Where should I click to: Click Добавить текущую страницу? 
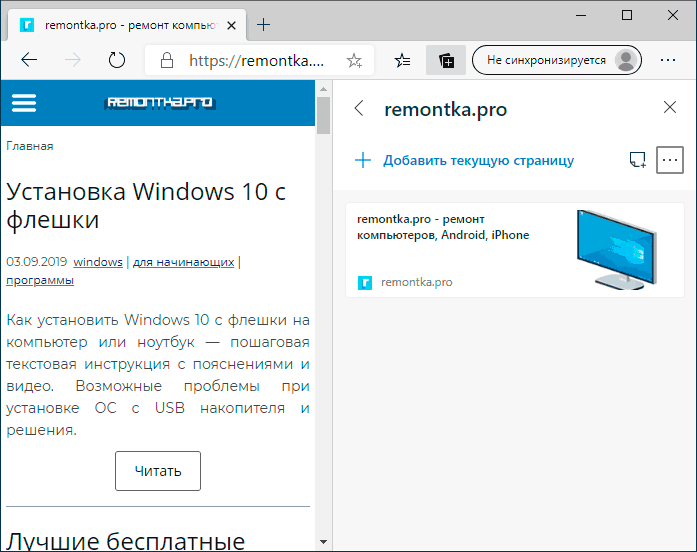click(465, 160)
